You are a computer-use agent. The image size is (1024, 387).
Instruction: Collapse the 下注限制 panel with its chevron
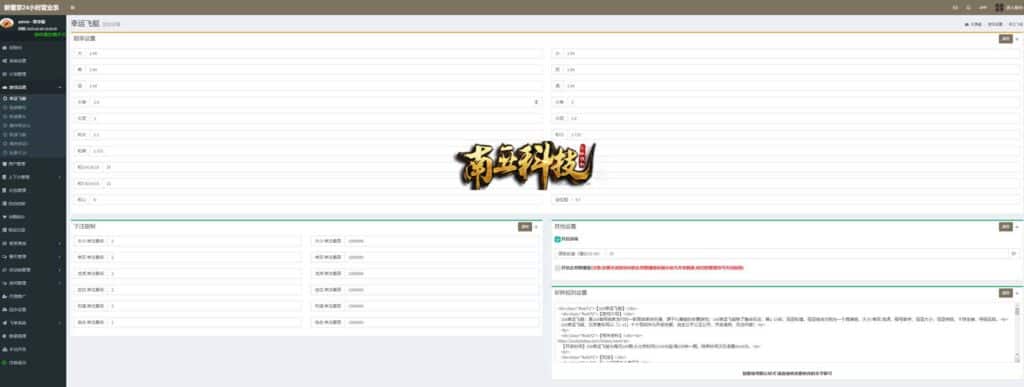[x=536, y=227]
